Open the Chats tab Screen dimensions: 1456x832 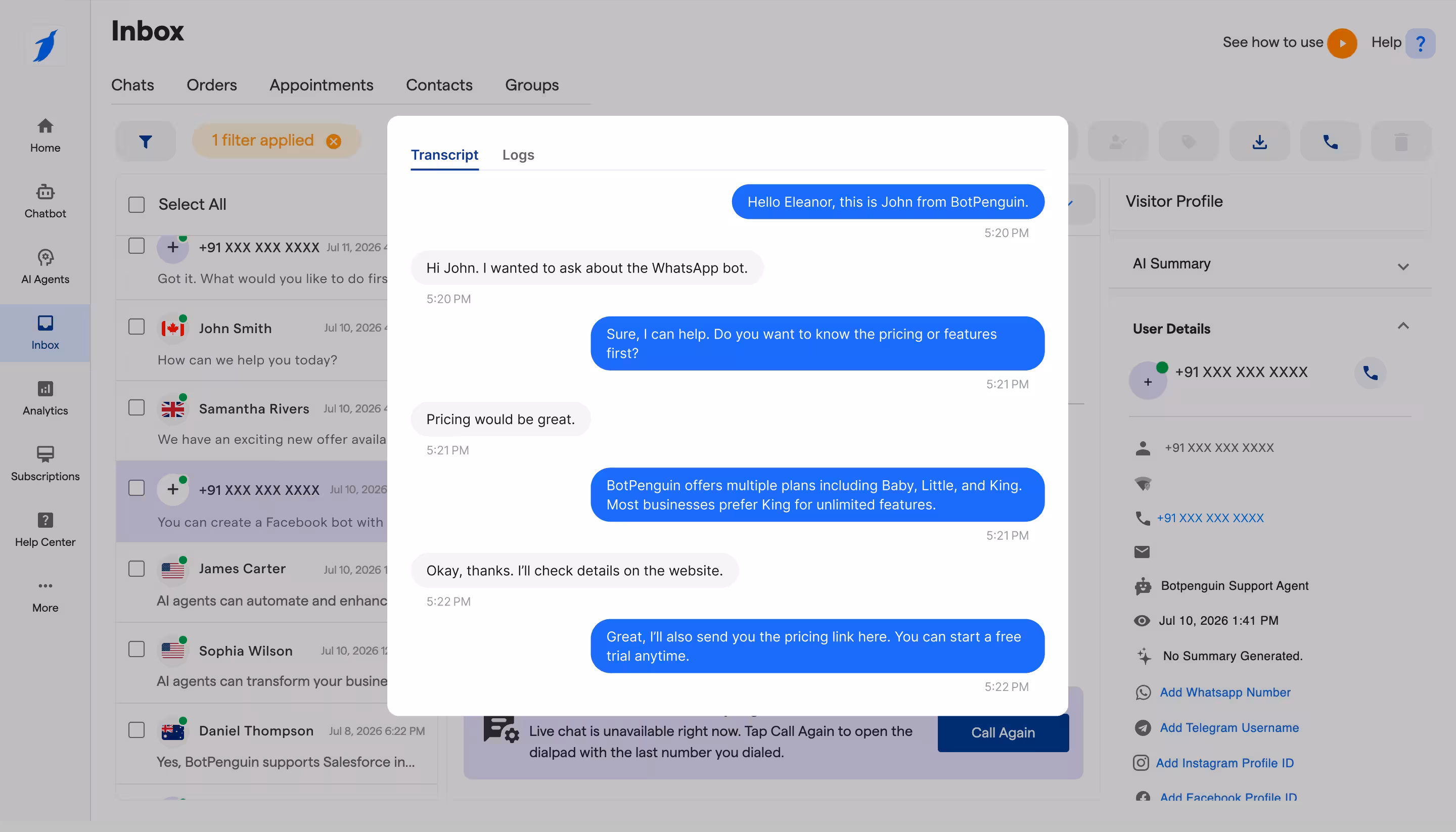pos(132,85)
